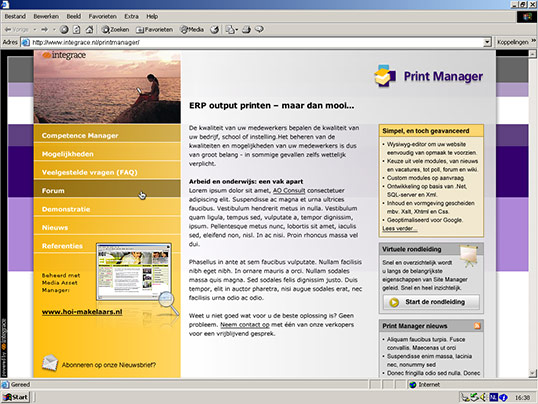
Task: Open the Bewerken menu
Action: [x=46, y=16]
